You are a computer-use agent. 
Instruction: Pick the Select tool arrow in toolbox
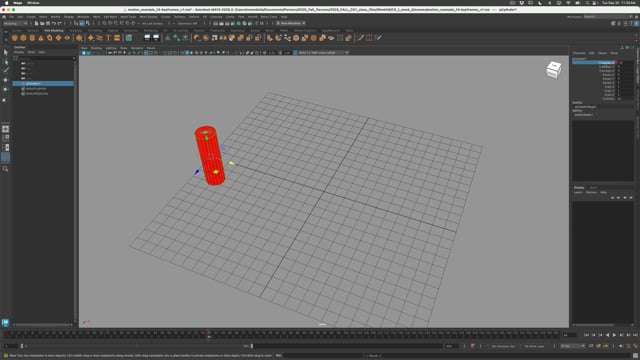tap(5, 53)
